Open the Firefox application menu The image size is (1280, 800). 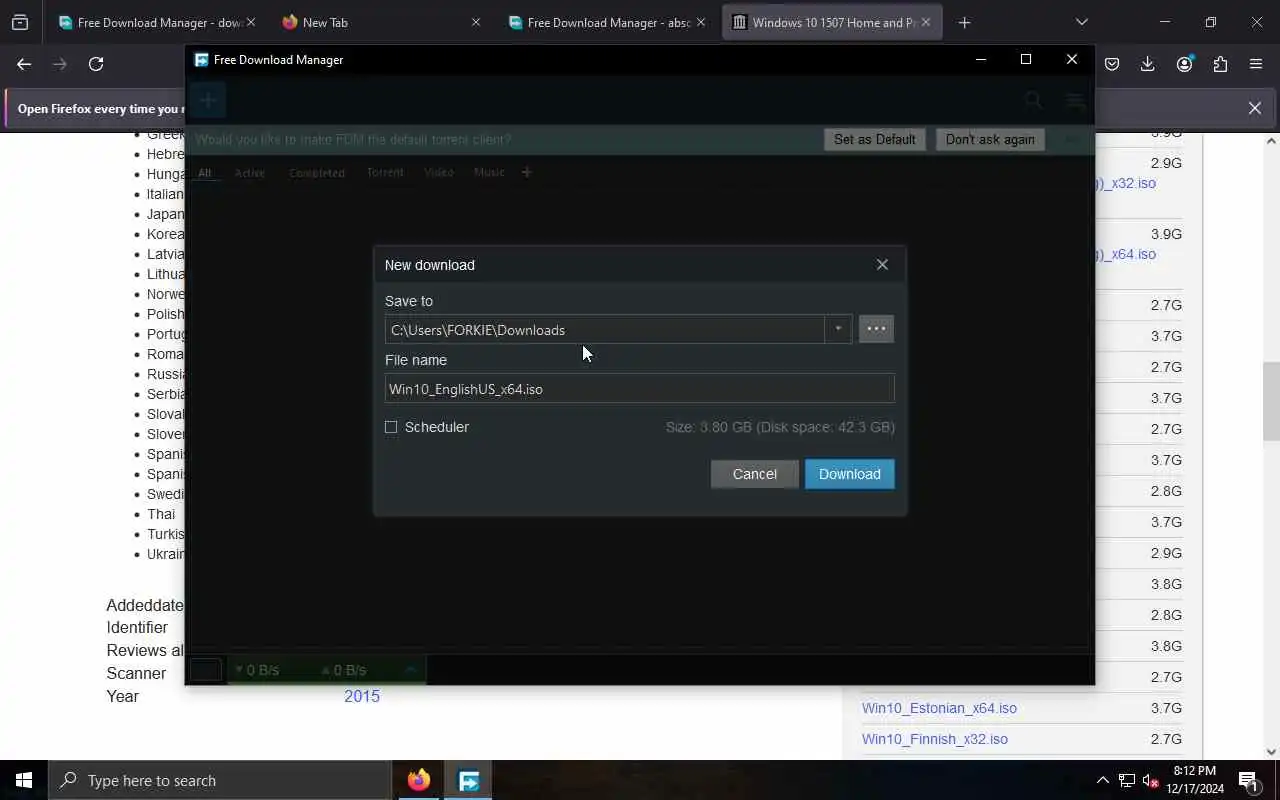pos(1256,64)
